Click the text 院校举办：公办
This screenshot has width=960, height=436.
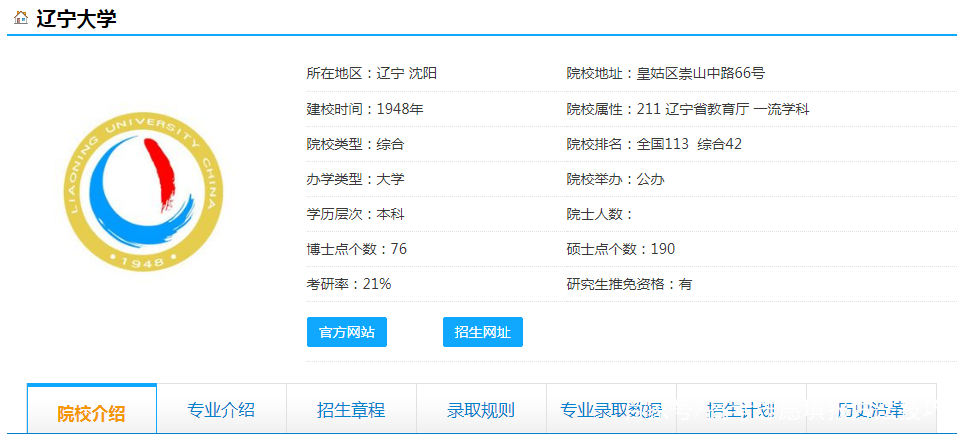click(x=615, y=179)
